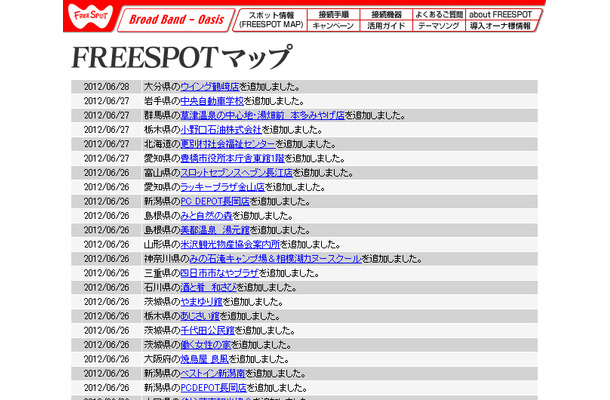Open the PCDEPOT長岡店 link in last row

click(x=214, y=388)
